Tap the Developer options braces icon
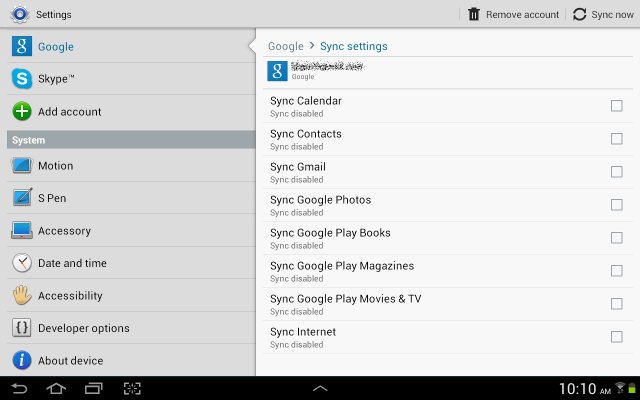Screen dimensions: 640x400 coord(22,328)
